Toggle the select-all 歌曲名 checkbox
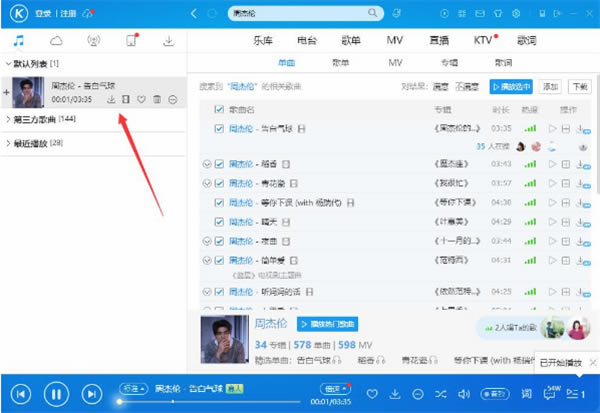Screen dimensions: 600x413 (x=220, y=108)
